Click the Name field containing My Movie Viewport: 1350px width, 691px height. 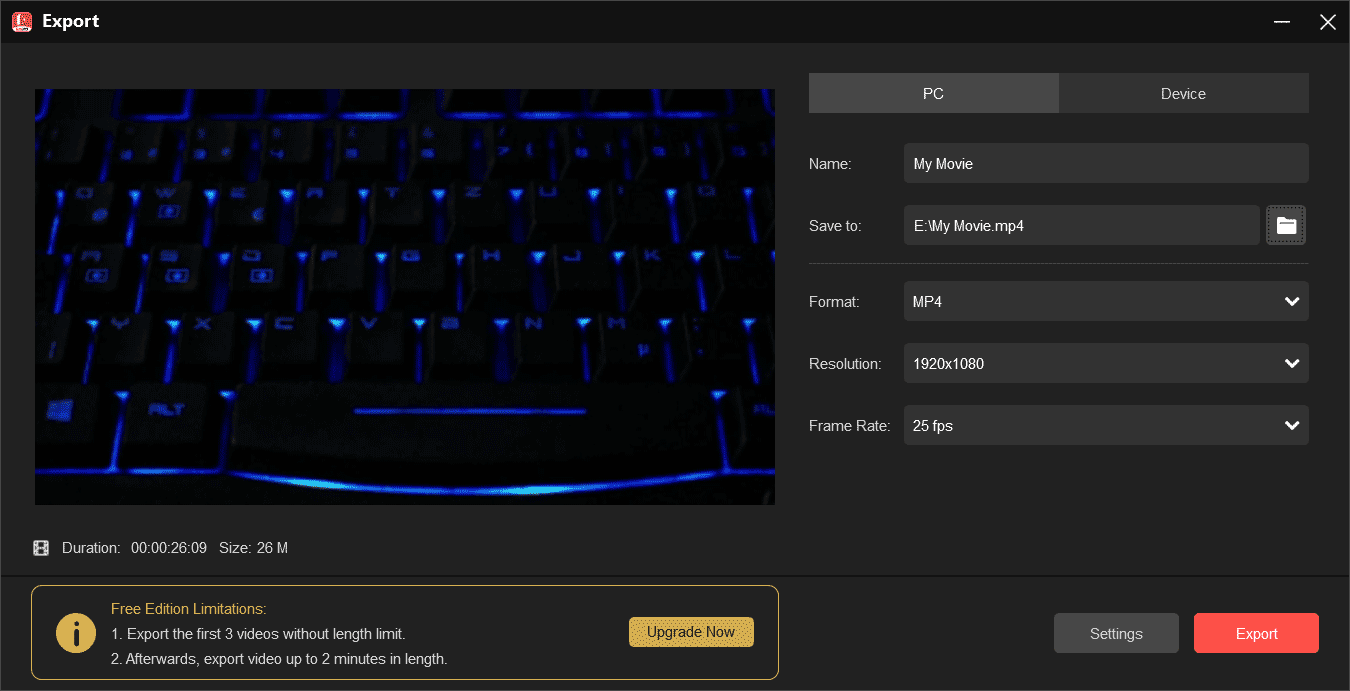pos(1106,163)
